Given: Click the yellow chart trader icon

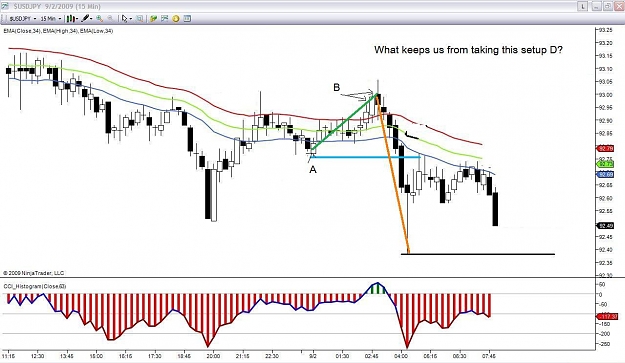Looking at the screenshot, I should click(176, 19).
